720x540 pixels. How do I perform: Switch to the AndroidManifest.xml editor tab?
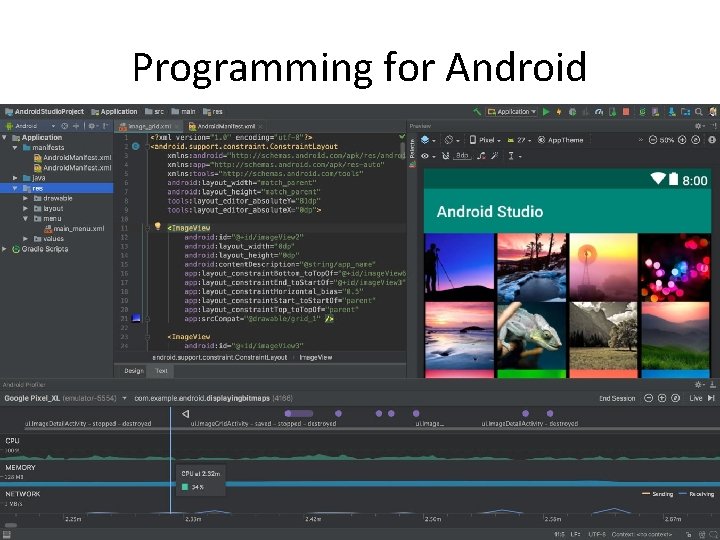[225, 126]
